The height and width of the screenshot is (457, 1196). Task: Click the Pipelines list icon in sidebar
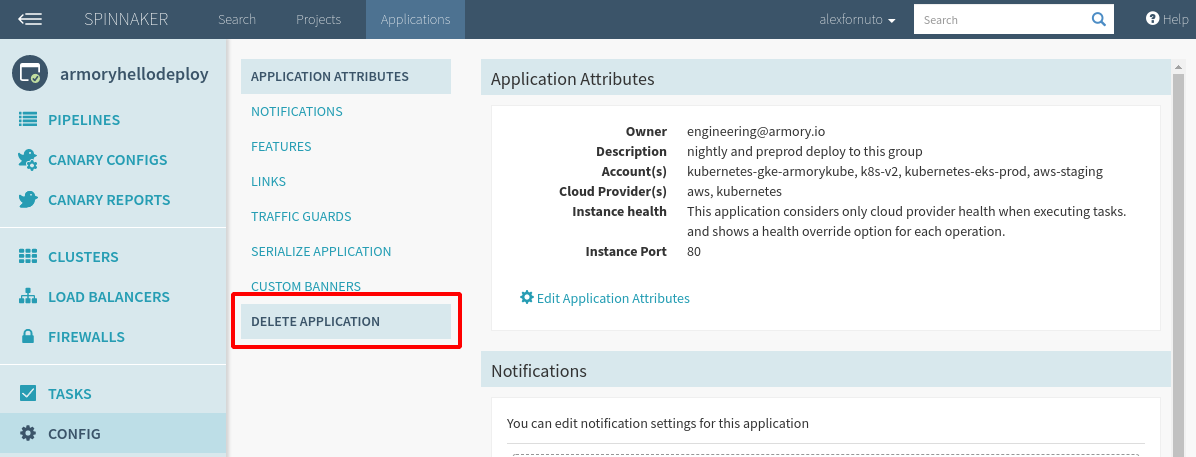(x=28, y=120)
